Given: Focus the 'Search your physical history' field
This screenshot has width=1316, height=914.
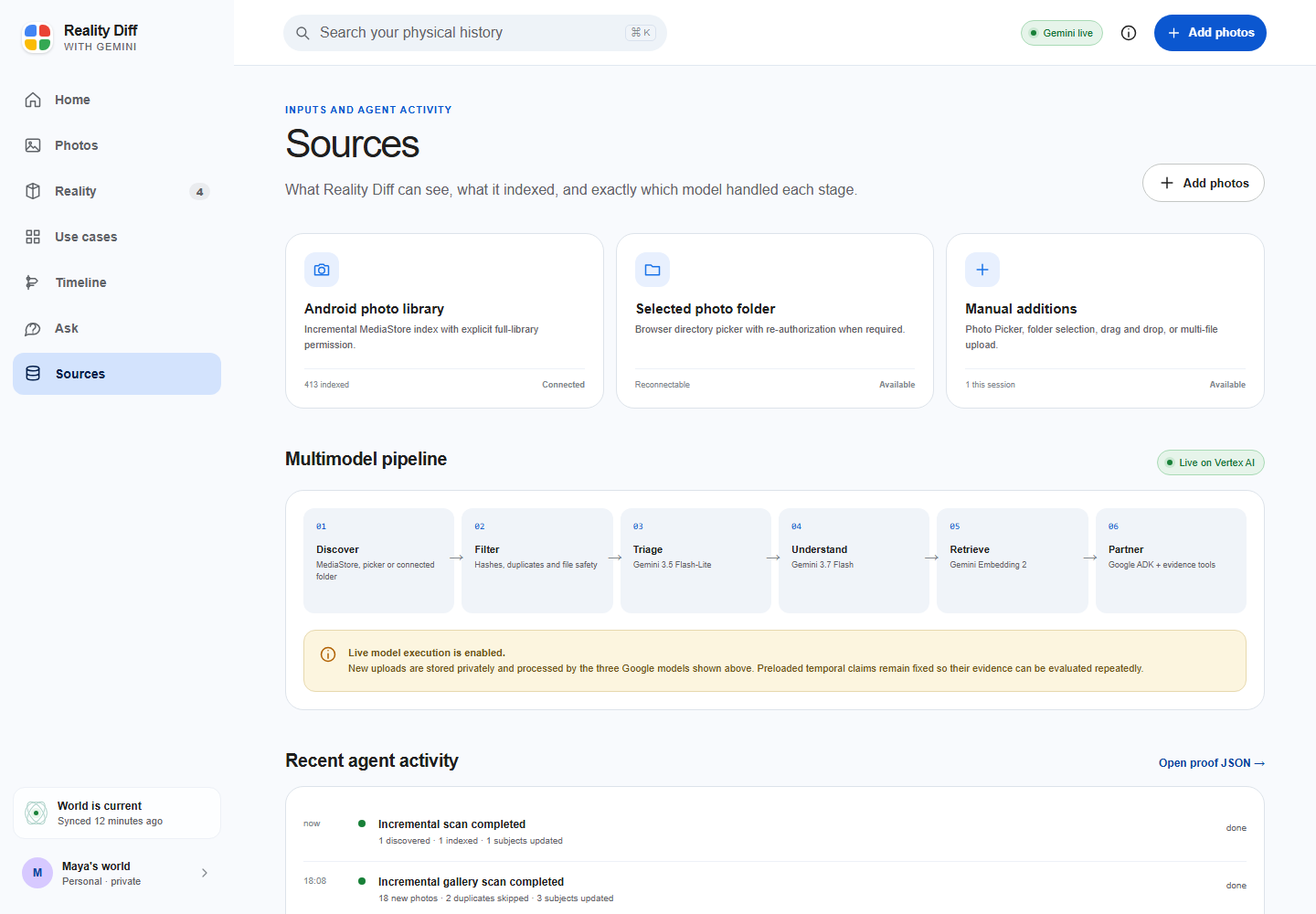Looking at the screenshot, I should tap(475, 33).
